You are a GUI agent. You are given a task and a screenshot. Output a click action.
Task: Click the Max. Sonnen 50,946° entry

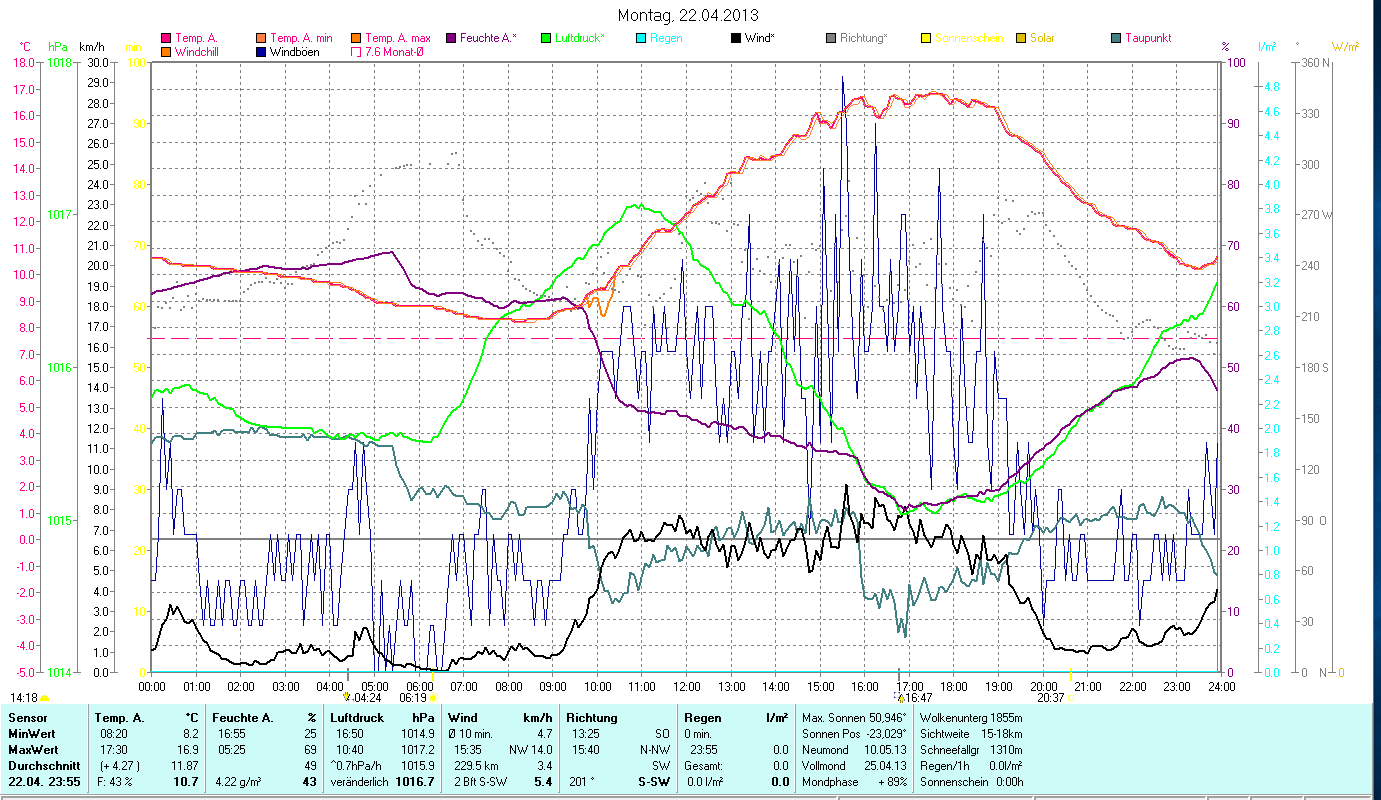(x=854, y=718)
